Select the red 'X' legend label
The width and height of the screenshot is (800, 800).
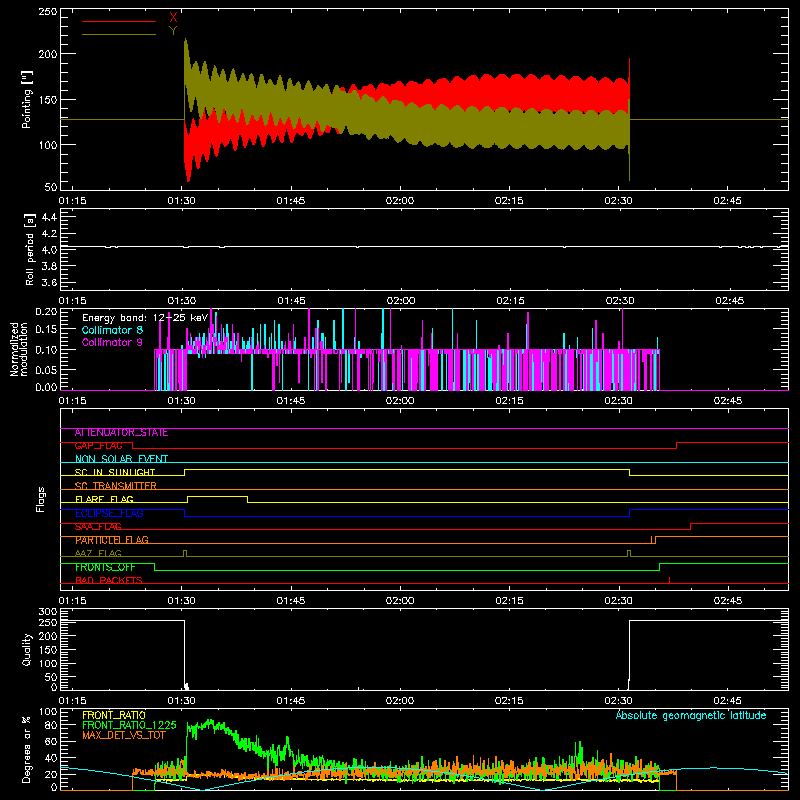[x=173, y=18]
